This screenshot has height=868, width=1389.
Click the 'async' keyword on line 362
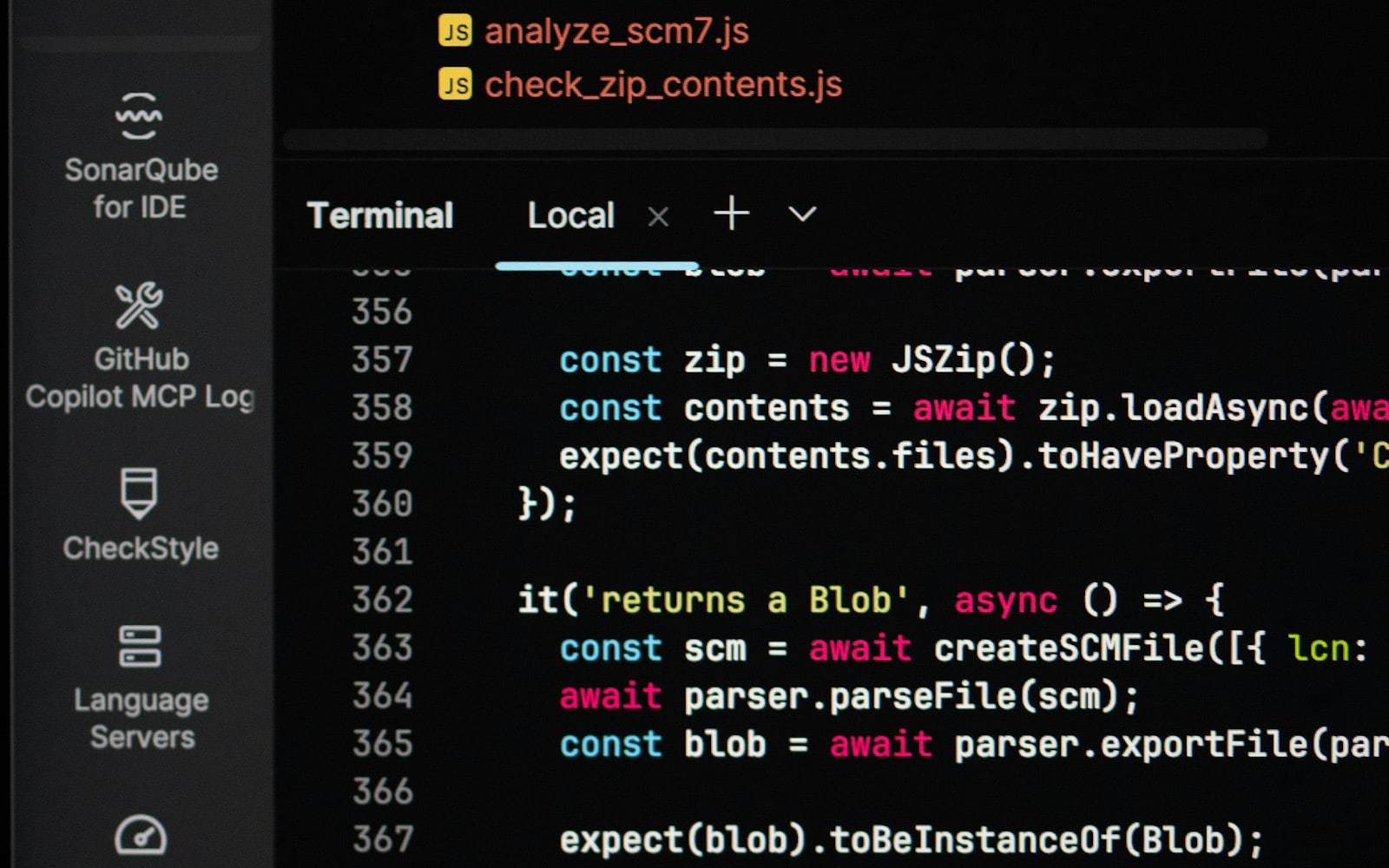(x=1006, y=601)
